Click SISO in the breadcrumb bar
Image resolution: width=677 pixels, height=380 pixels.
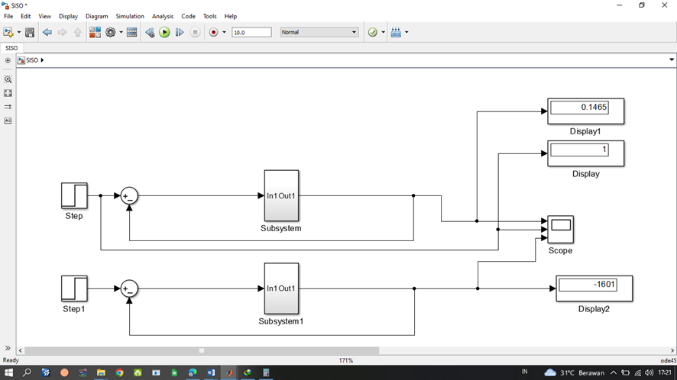pyautogui.click(x=32, y=60)
